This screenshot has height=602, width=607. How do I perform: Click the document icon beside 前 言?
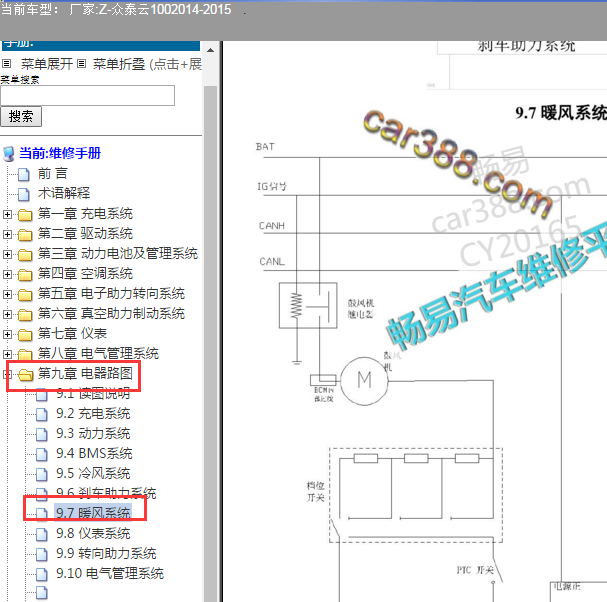coord(24,174)
